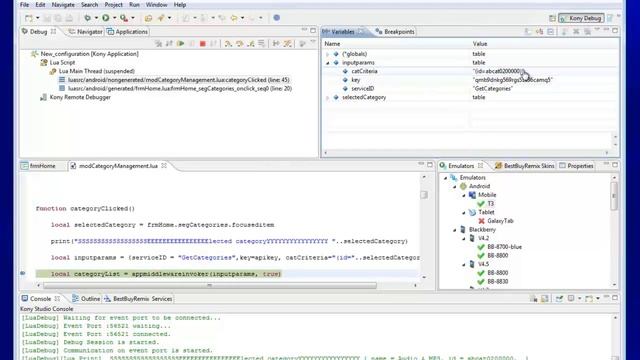Image resolution: width=640 pixels, height=360 pixels.
Task: Click the Step Return debug icon
Action: pyautogui.click(x=251, y=44)
